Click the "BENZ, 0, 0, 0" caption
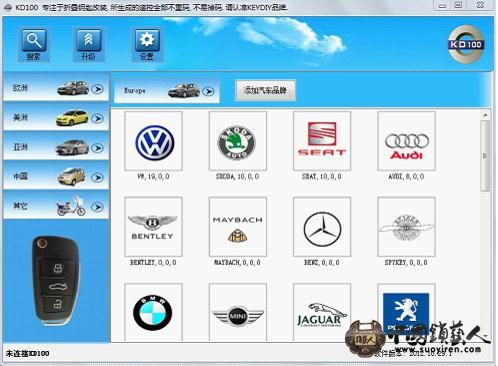This screenshot has height=366, width=498. click(x=322, y=262)
